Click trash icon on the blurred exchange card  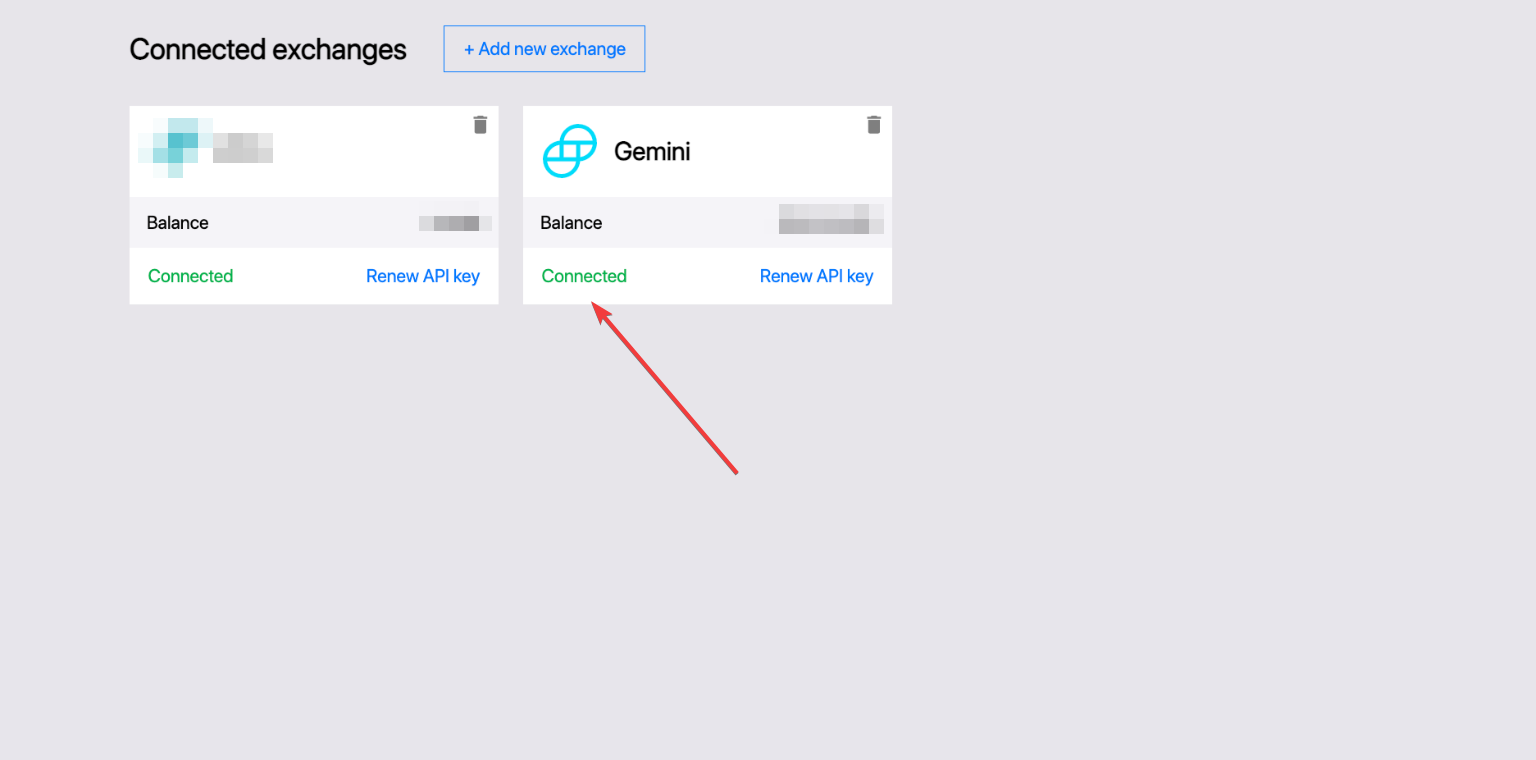[x=480, y=124]
